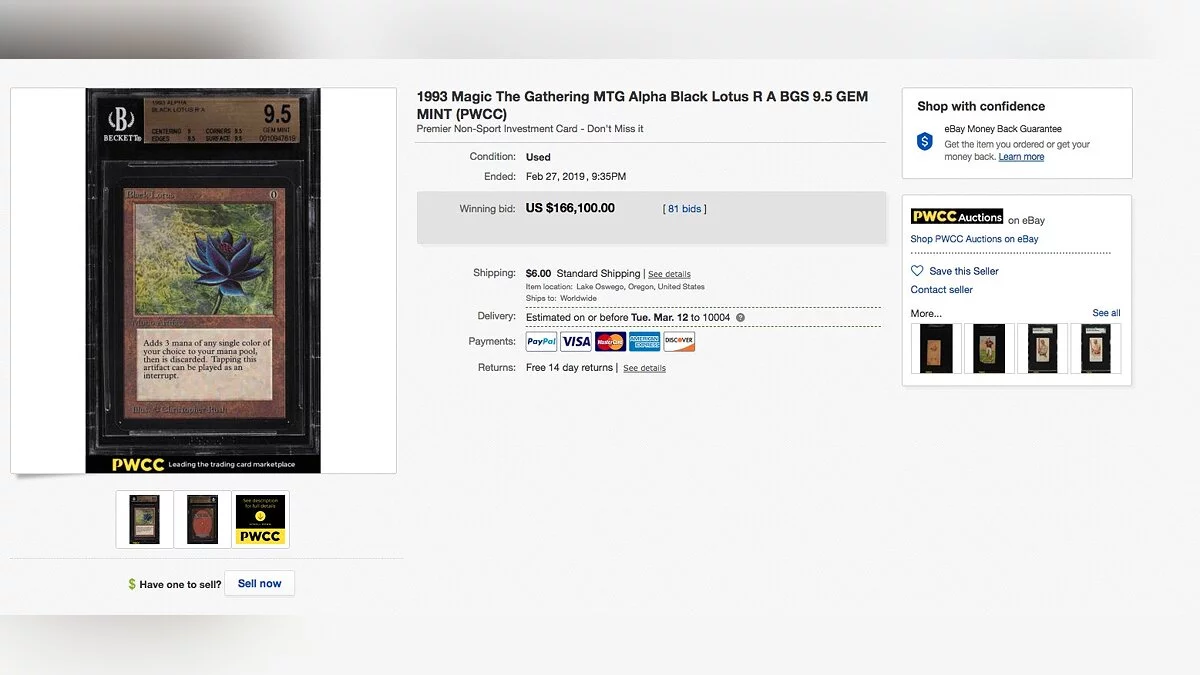Image resolution: width=1200 pixels, height=675 pixels.
Task: Click the delivery estimate help question icon
Action: 740,318
